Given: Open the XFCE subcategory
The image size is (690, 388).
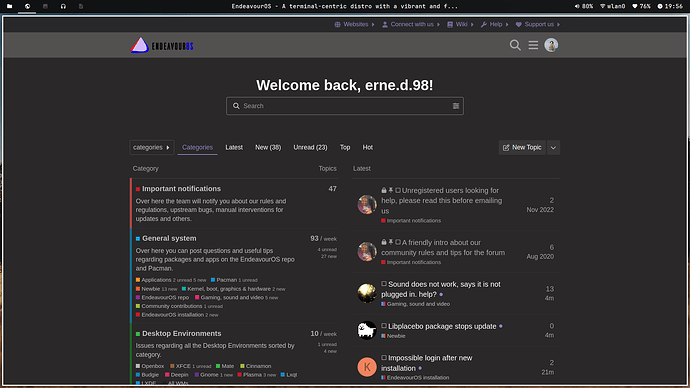Looking at the screenshot, I should click(183, 366).
